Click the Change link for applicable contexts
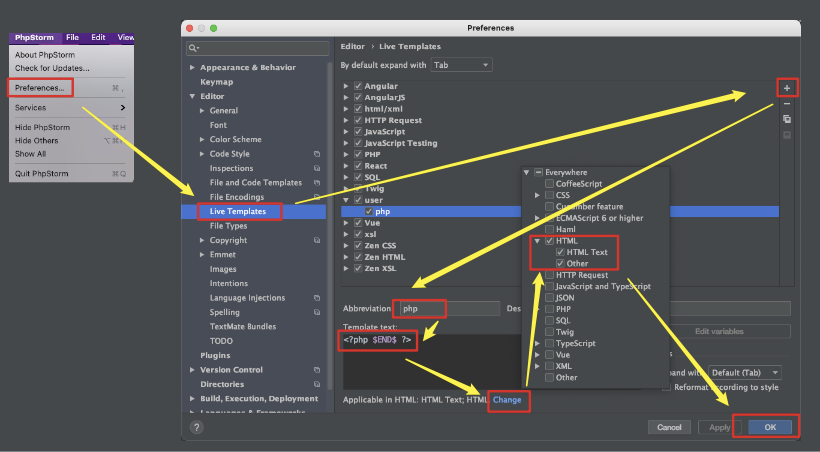 [507, 400]
